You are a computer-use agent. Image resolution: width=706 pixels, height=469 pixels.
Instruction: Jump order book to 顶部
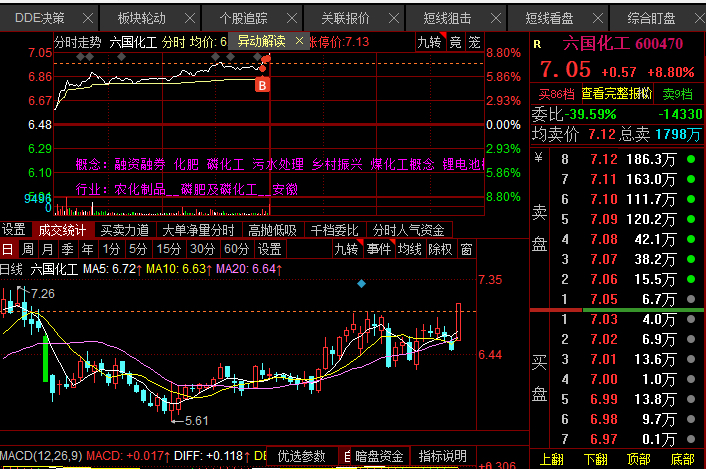click(638, 459)
